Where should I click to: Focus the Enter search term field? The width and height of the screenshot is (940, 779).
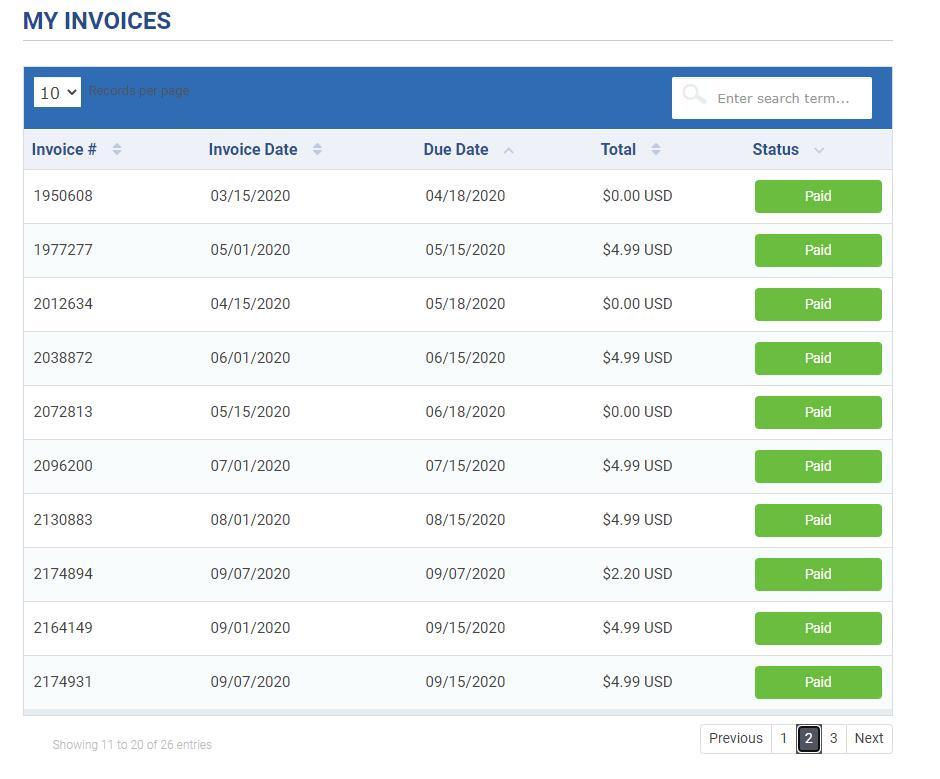(x=772, y=98)
